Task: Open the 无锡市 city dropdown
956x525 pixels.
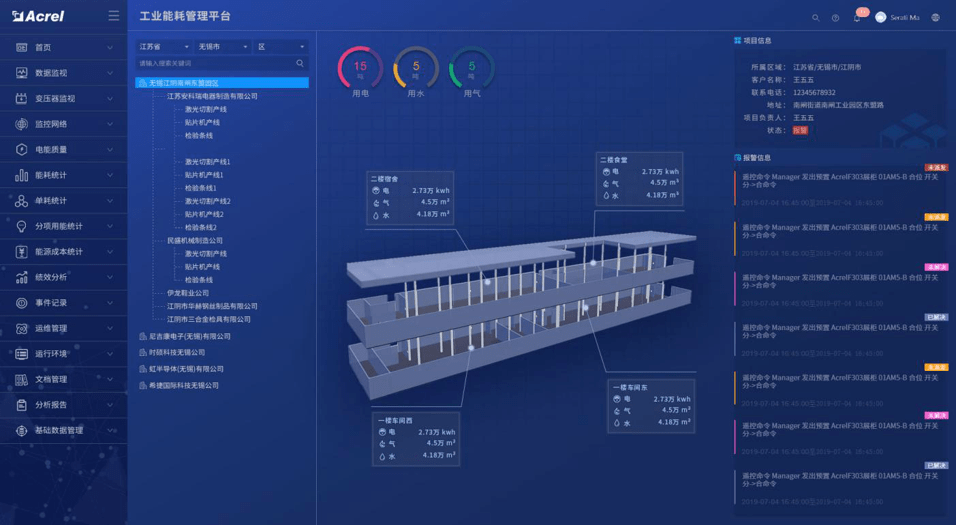Action: tap(223, 46)
